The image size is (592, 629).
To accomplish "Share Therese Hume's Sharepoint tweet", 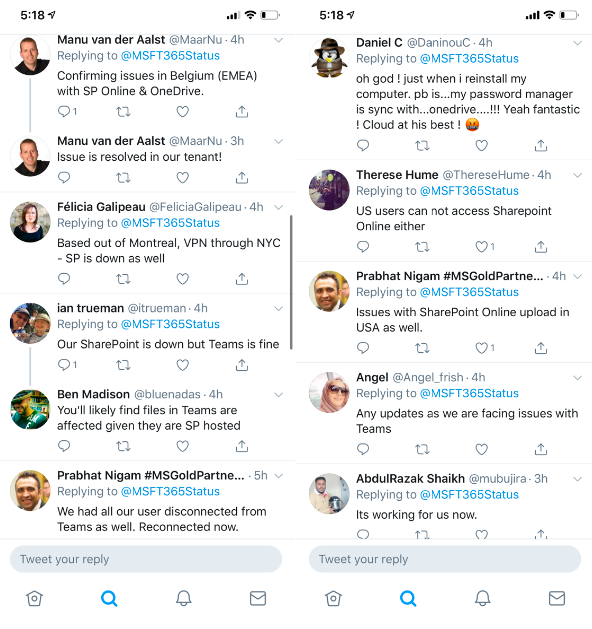I will click(x=541, y=246).
